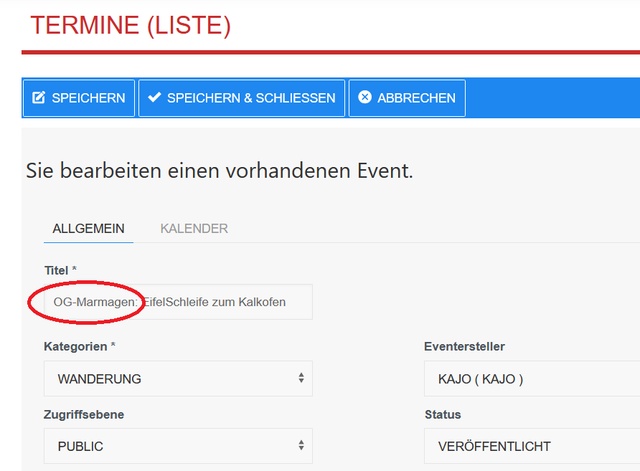Open the Eventersteller dropdown showing KAJO
640x471 pixels.
click(530, 379)
